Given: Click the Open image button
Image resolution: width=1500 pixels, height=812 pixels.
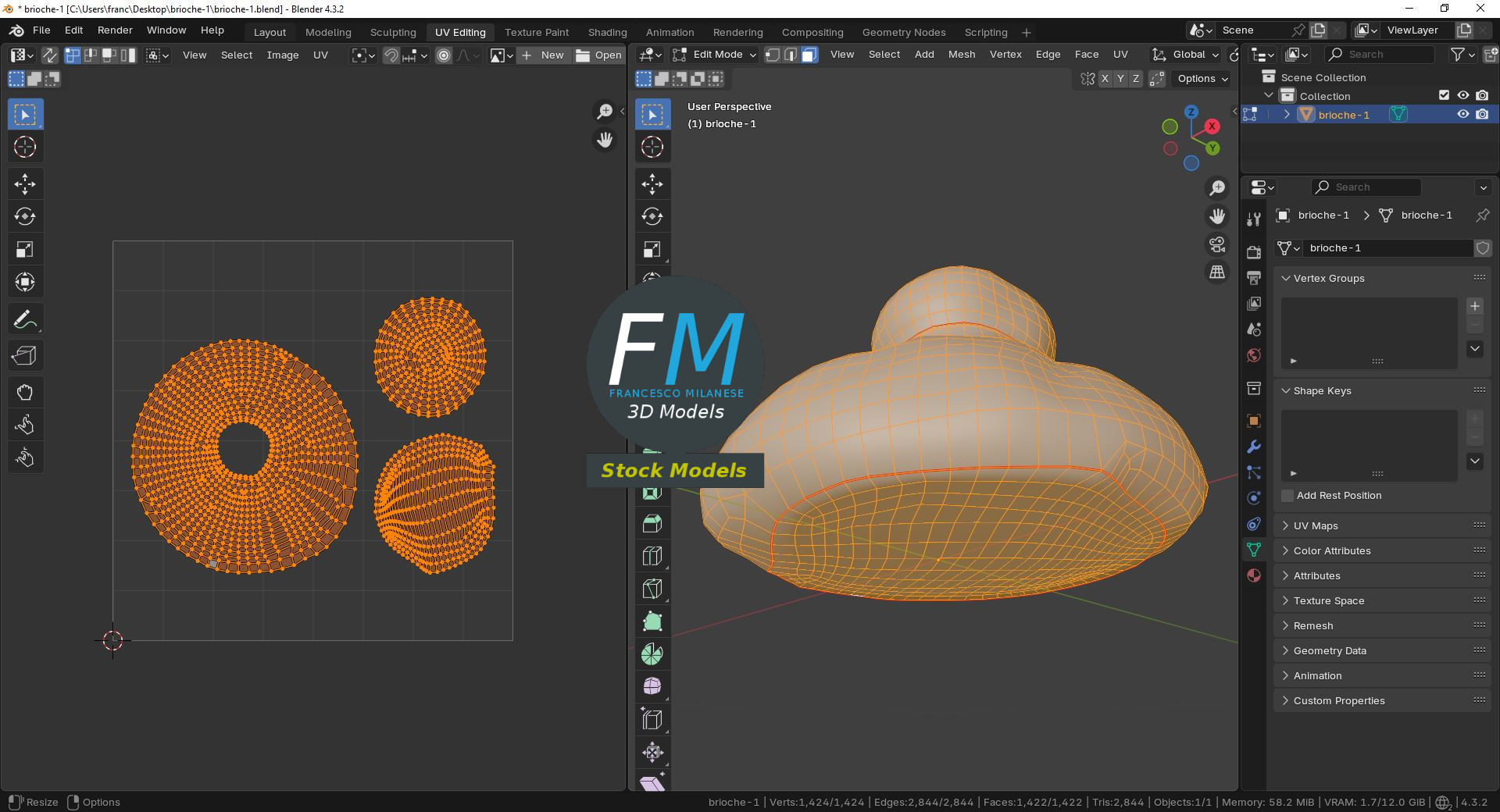Looking at the screenshot, I should tap(598, 55).
